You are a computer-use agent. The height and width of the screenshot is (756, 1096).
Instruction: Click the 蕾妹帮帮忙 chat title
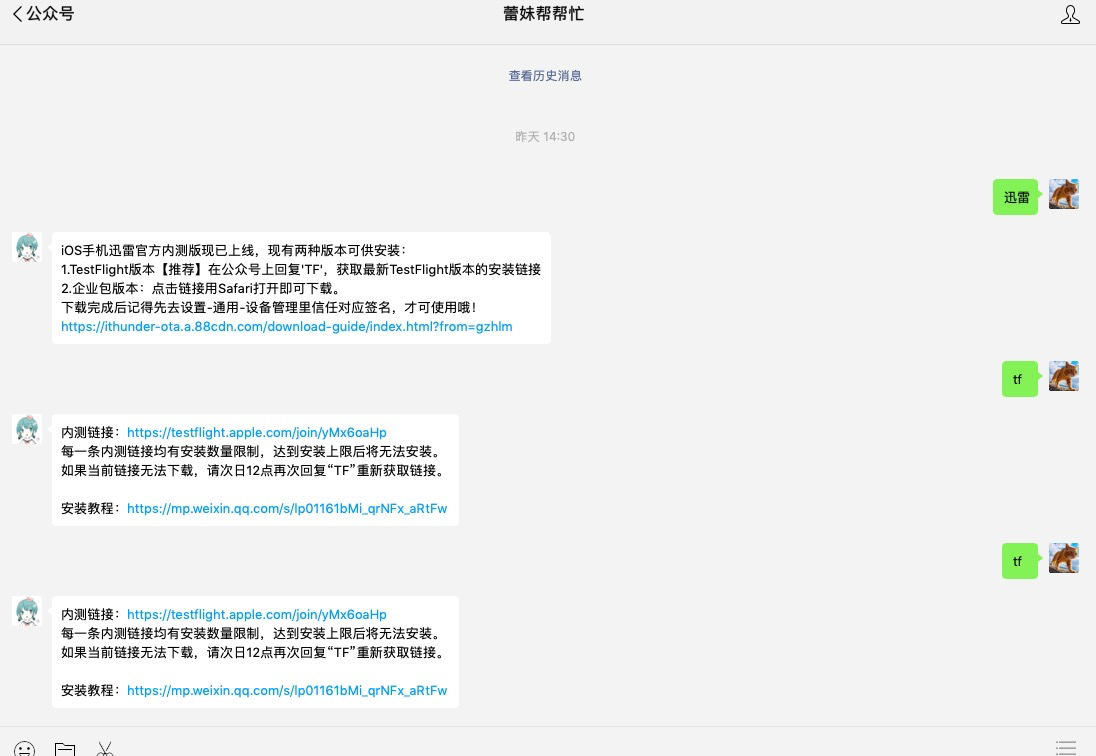pyautogui.click(x=544, y=15)
